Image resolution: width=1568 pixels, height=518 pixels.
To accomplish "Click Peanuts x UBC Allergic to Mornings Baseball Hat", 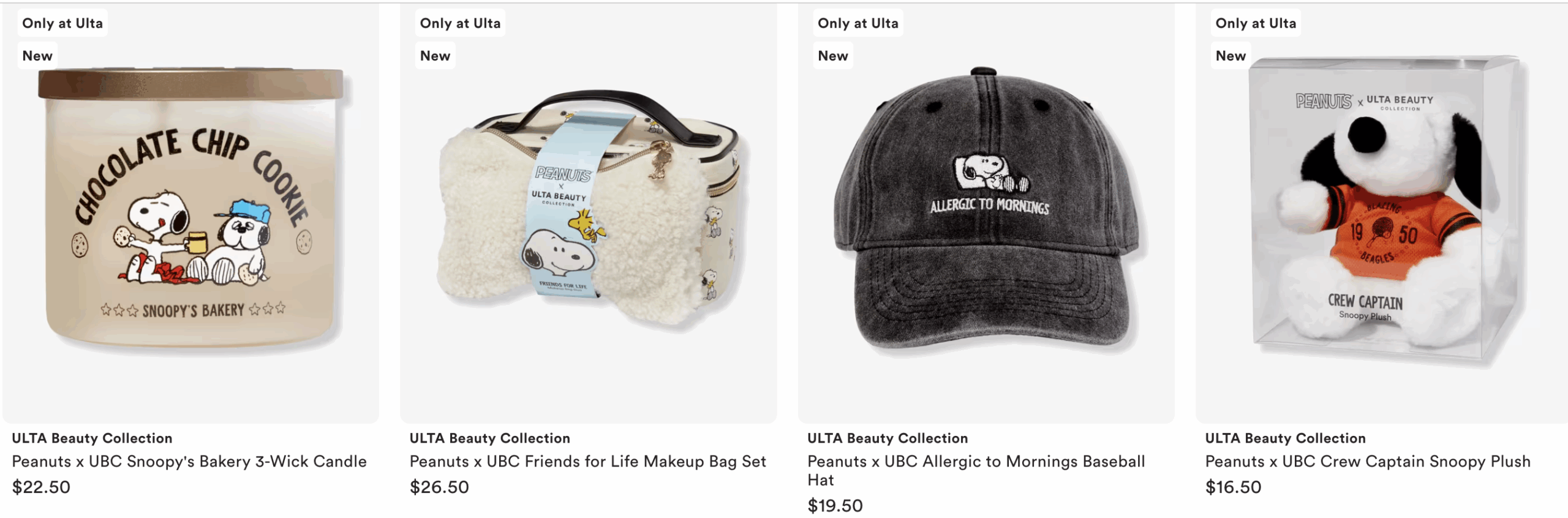I will (x=976, y=470).
